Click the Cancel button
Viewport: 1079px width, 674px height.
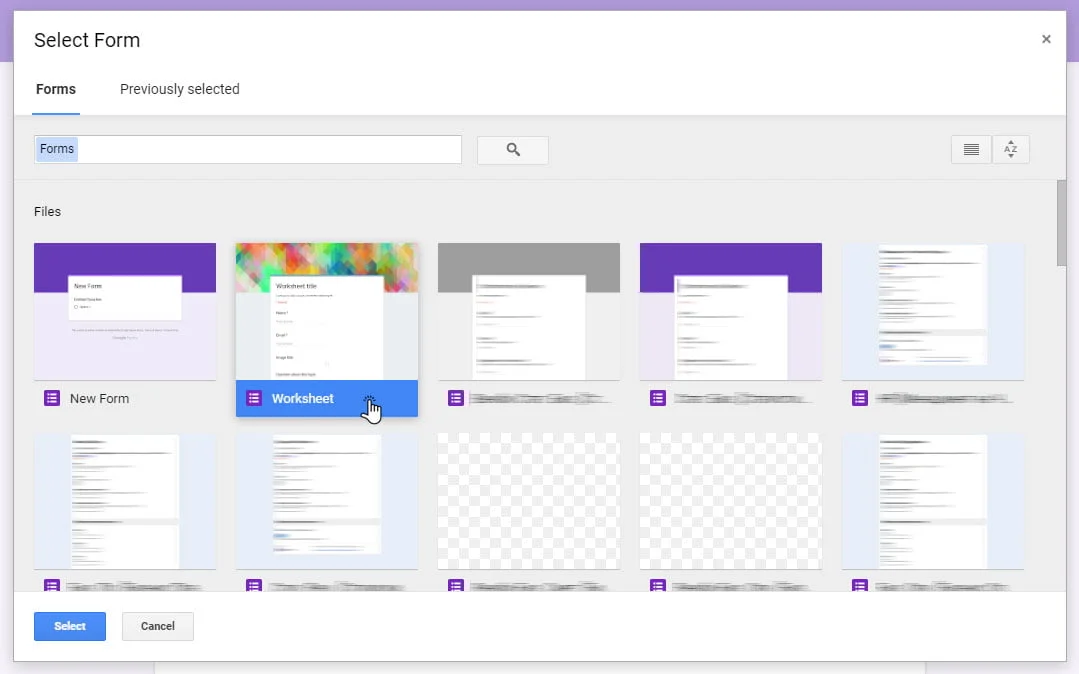(158, 626)
